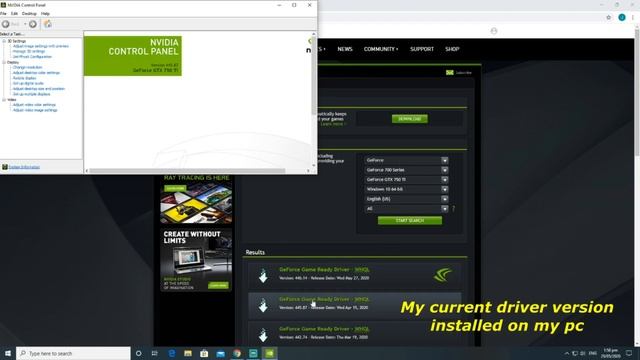Open Cortana from the taskbar

tap(139, 353)
